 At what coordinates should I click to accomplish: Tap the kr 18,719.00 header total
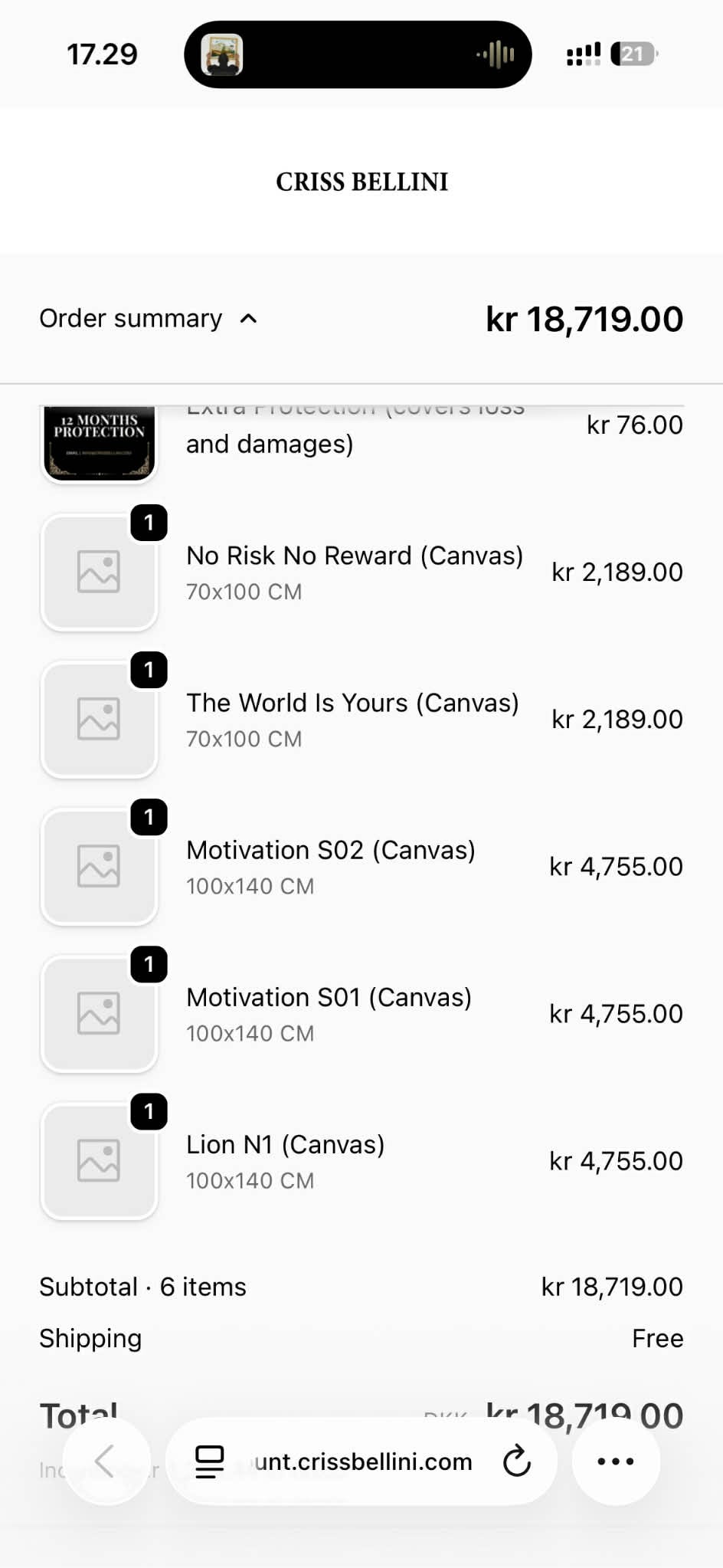click(584, 319)
